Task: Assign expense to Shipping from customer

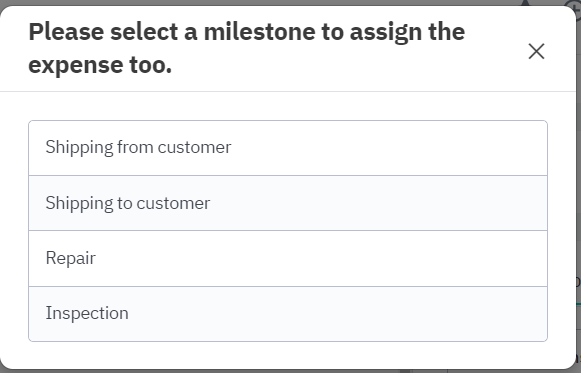Action: click(288, 148)
